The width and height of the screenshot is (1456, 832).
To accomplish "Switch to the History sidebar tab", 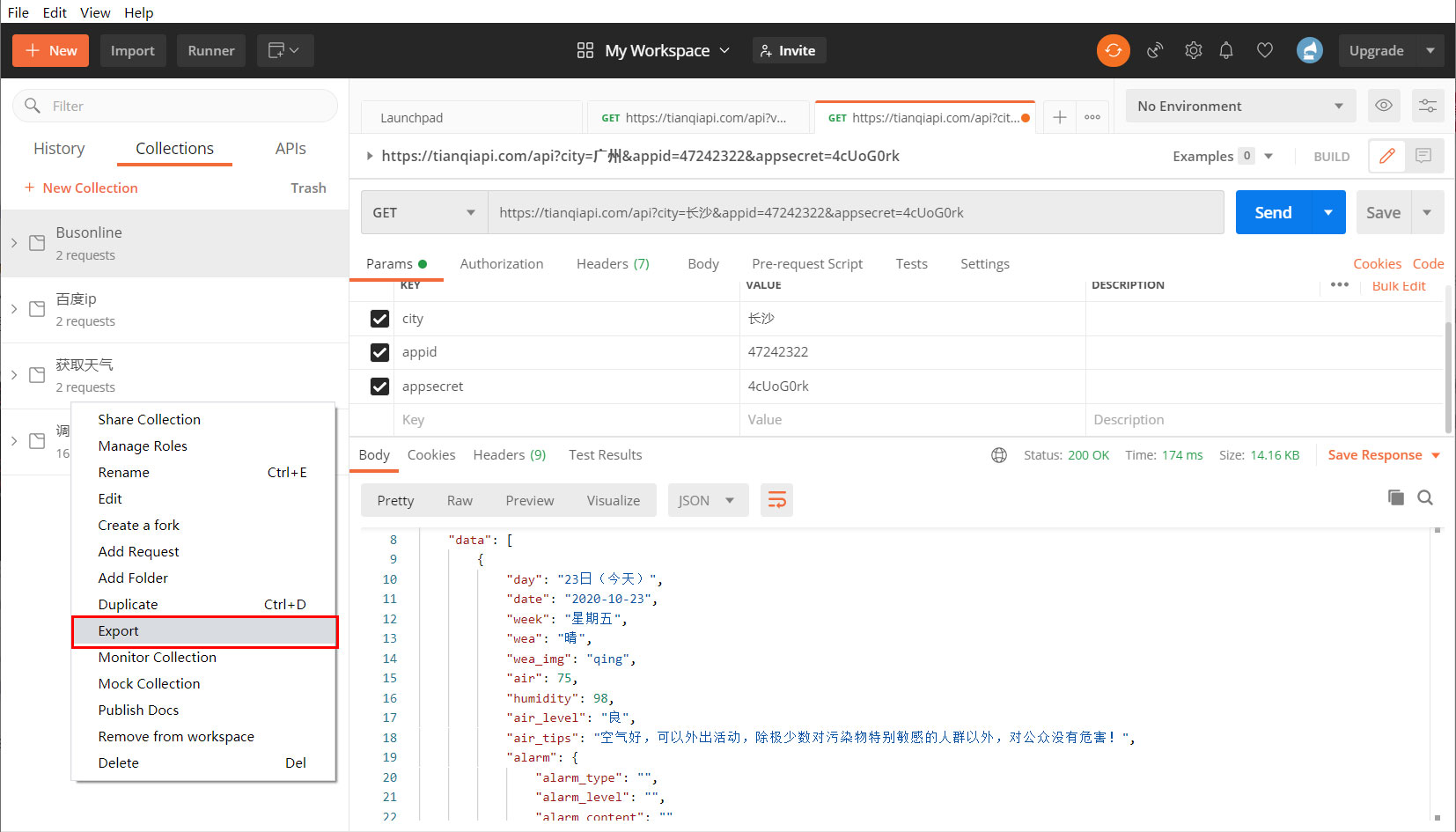I will [59, 149].
